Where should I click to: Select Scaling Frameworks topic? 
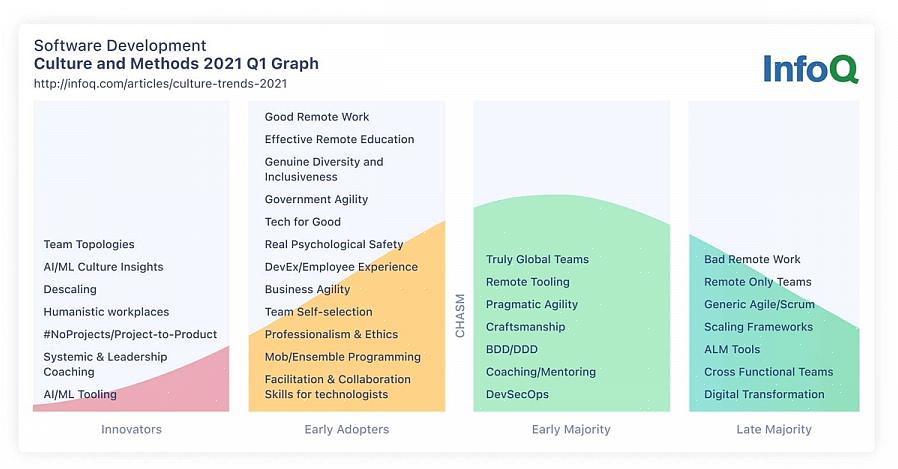click(x=758, y=327)
